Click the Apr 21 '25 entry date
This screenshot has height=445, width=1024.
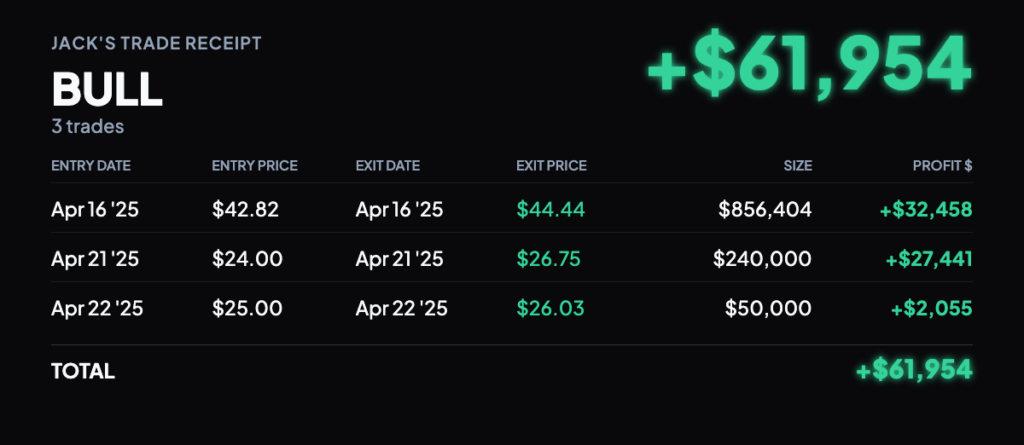[95, 259]
